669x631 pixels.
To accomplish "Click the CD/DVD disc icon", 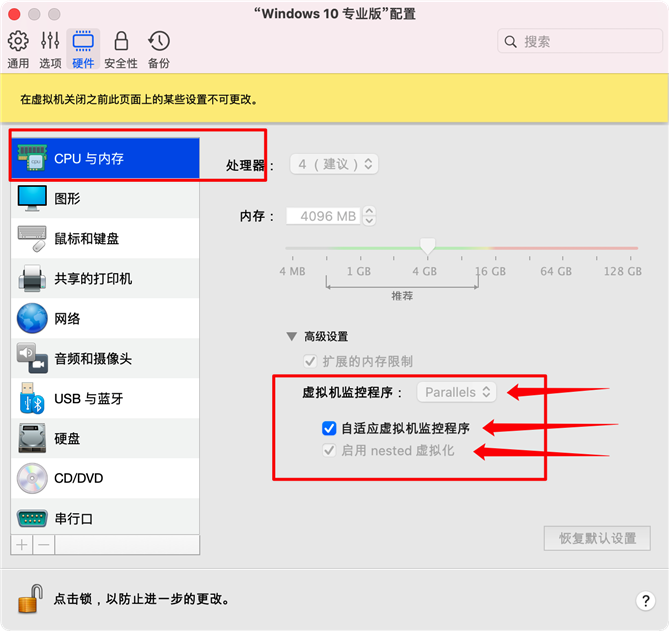I will tap(32, 478).
